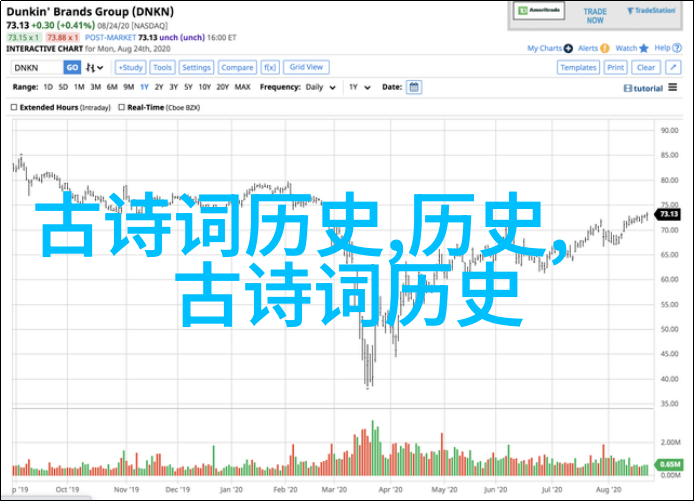Open the +Study menu
The width and height of the screenshot is (695, 502).
click(x=131, y=67)
